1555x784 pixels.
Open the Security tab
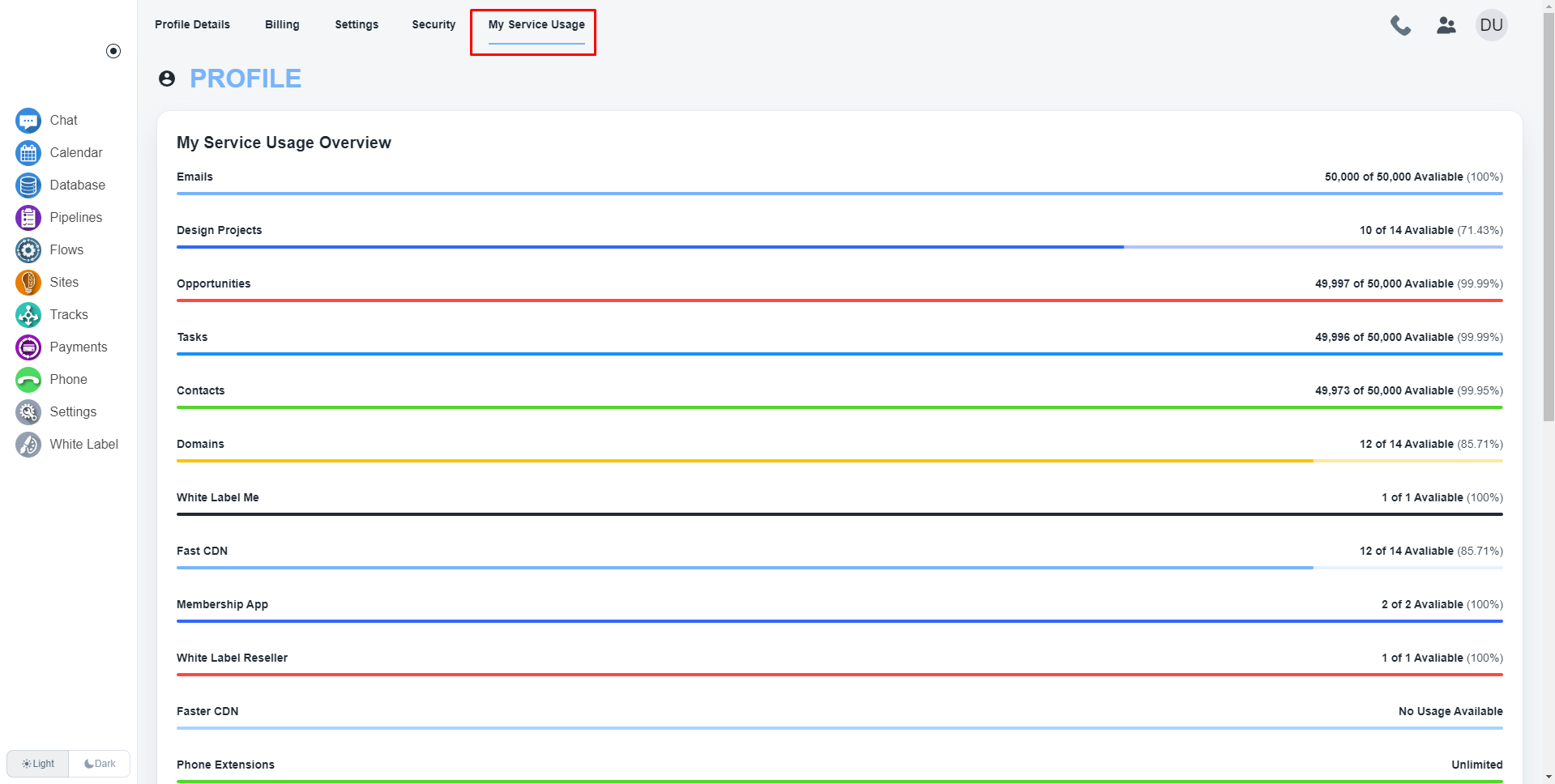coord(434,24)
